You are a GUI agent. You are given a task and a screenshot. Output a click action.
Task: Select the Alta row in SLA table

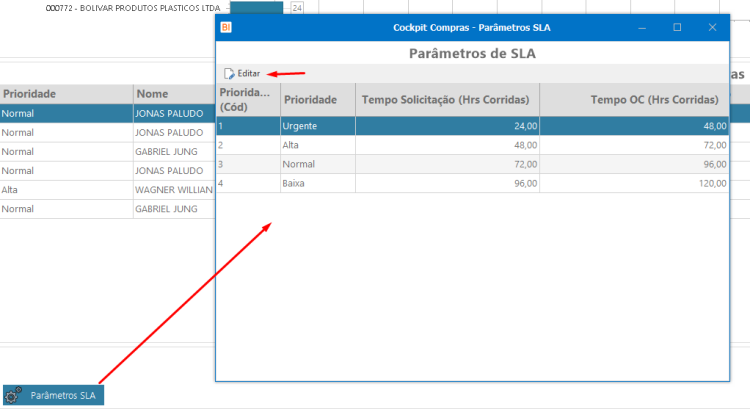[473, 145]
